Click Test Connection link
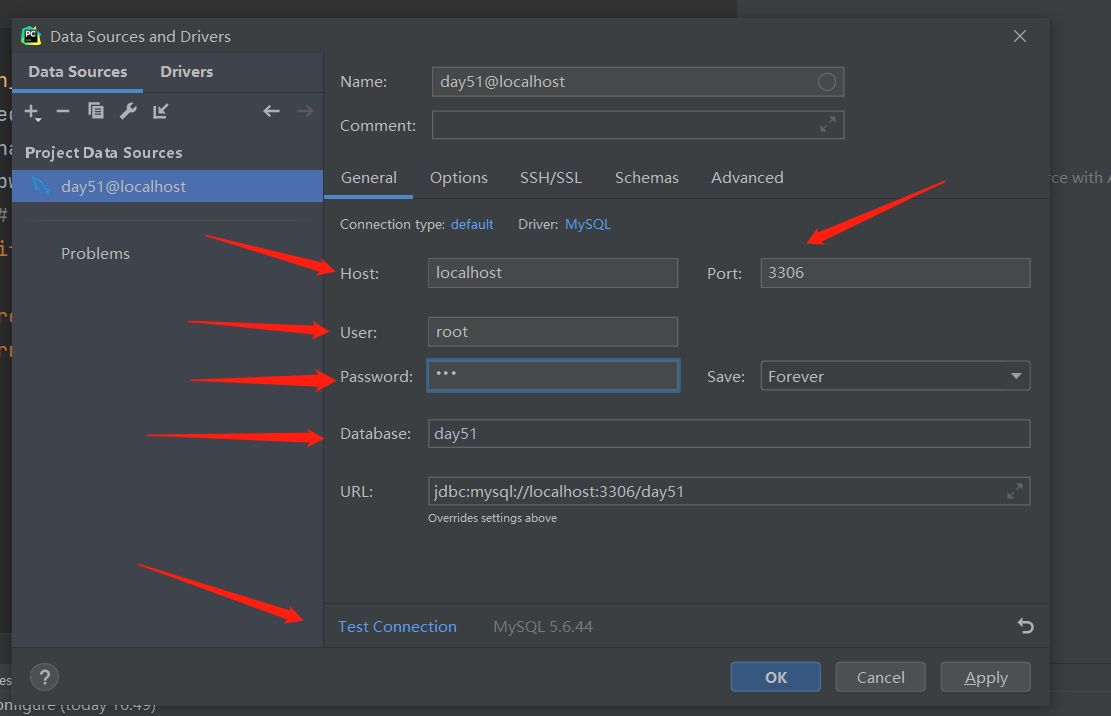Image resolution: width=1111 pixels, height=716 pixels. [397, 627]
